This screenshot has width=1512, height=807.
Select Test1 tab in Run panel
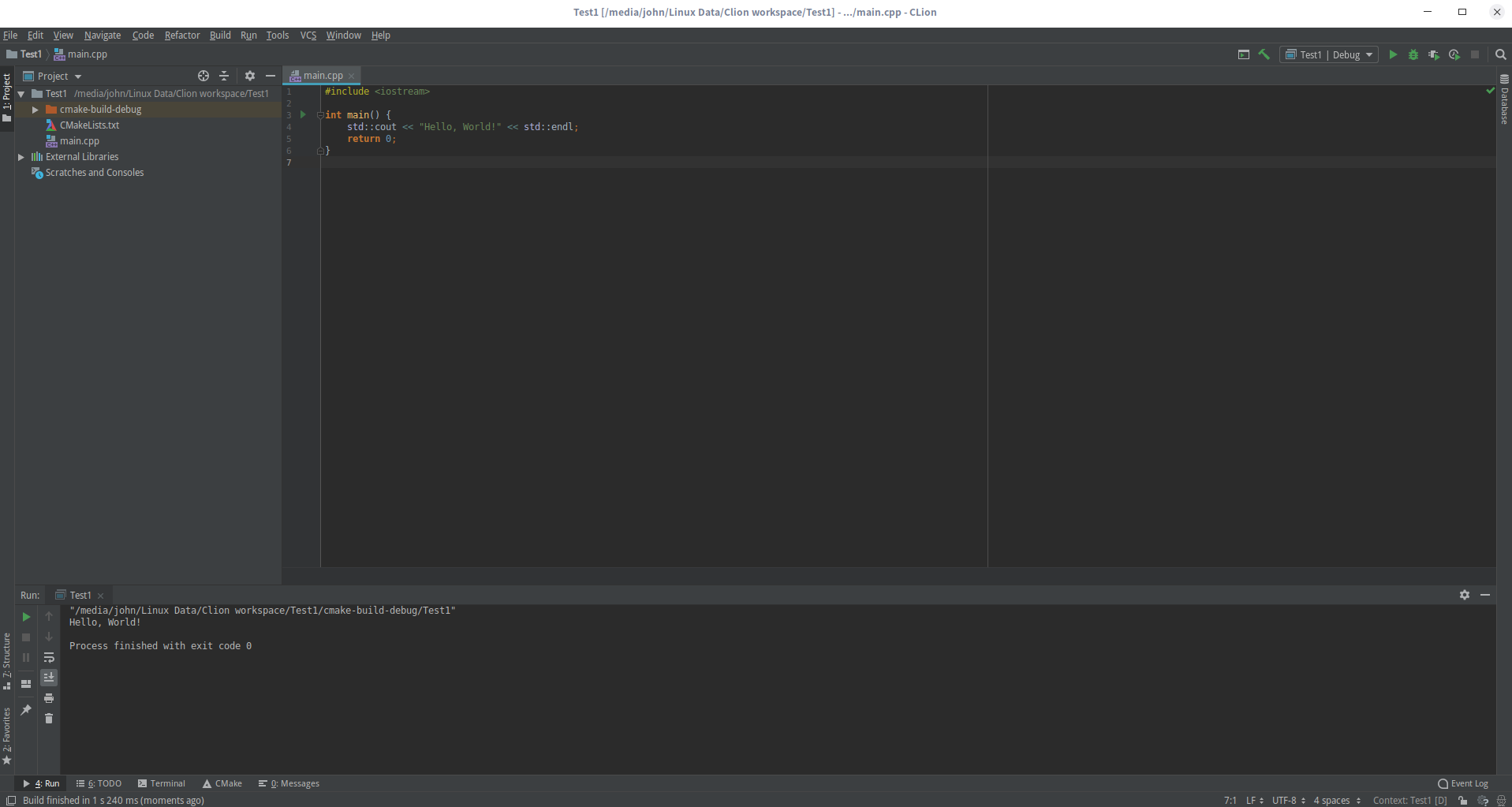(x=80, y=596)
